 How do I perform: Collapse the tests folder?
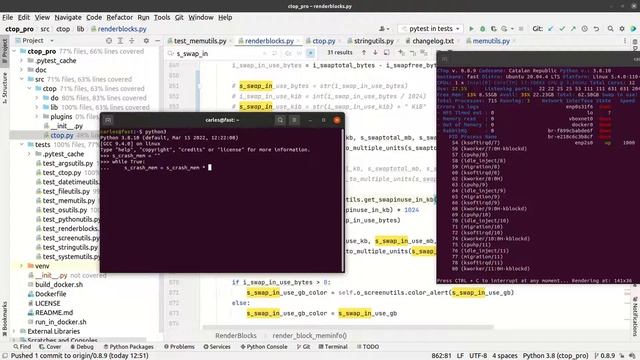click(x=22, y=144)
